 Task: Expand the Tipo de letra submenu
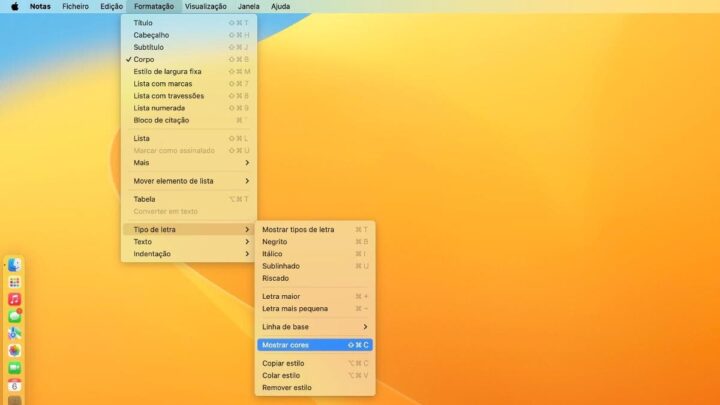[x=189, y=230]
